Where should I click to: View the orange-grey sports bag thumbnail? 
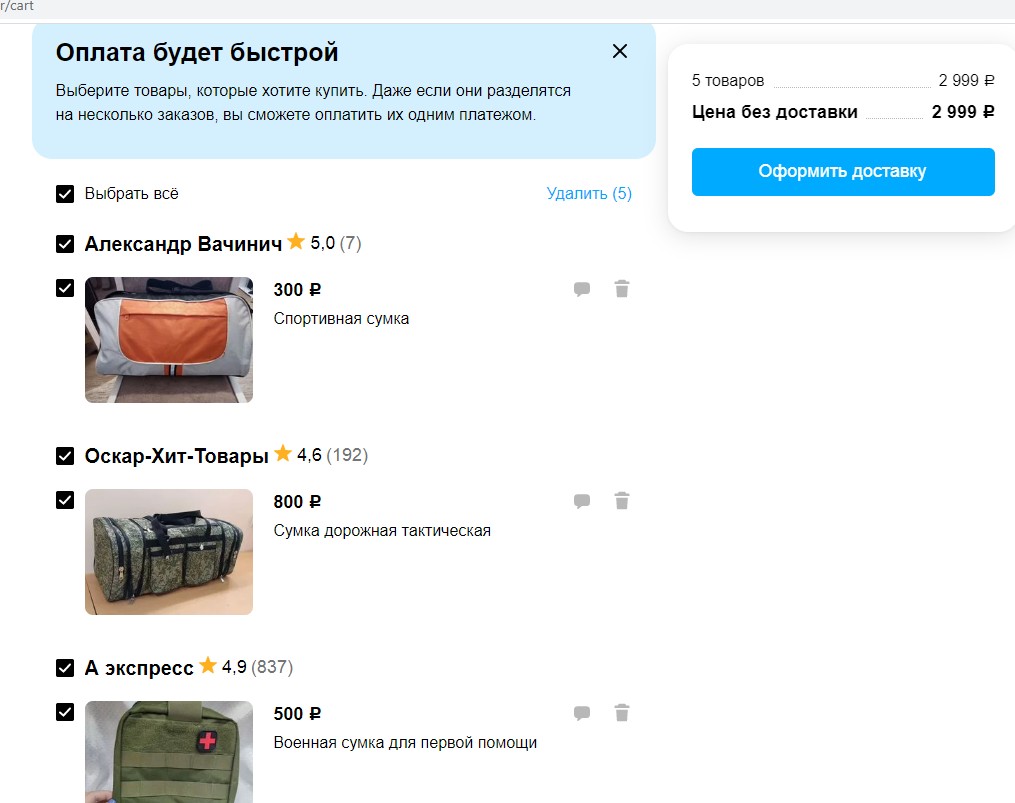click(x=169, y=340)
